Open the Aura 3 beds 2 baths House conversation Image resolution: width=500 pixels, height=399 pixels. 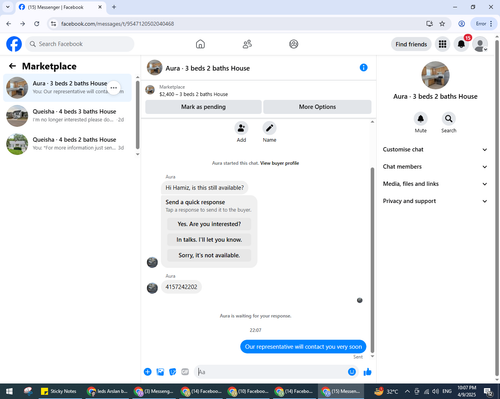pyautogui.click(x=67, y=88)
